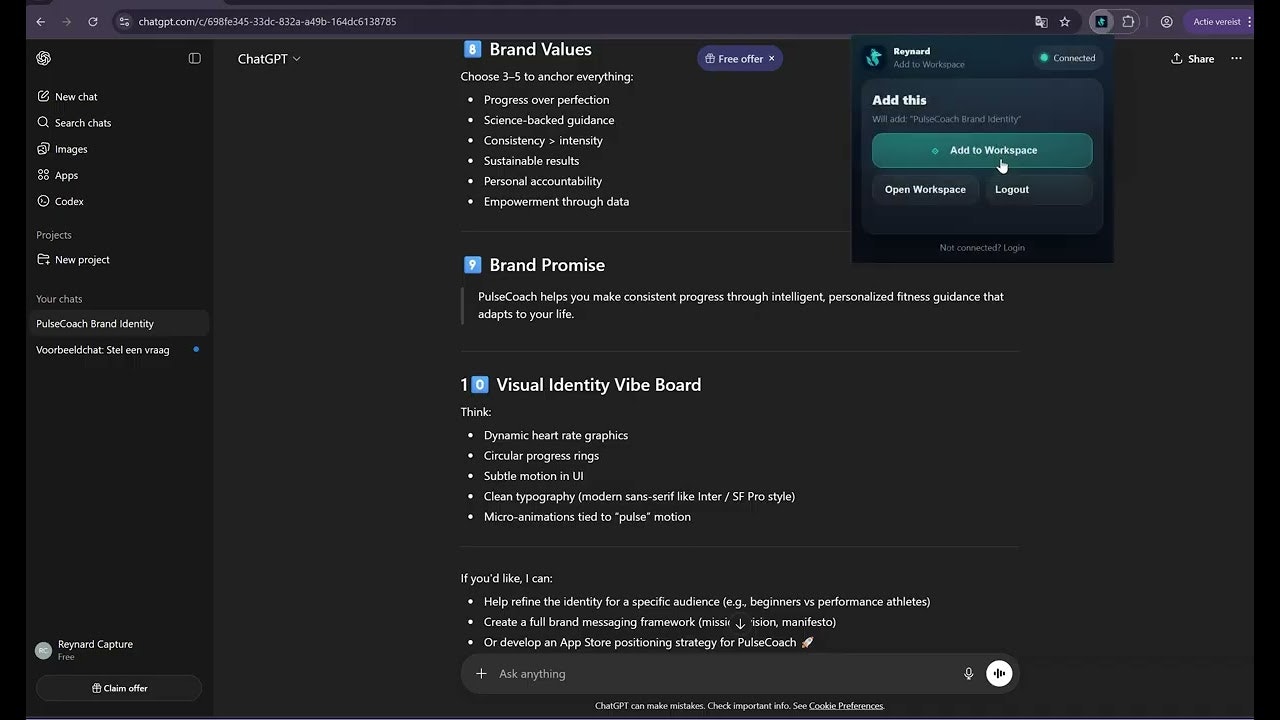1280x720 pixels.
Task: Click the browser forward arrow
Action: (67, 21)
